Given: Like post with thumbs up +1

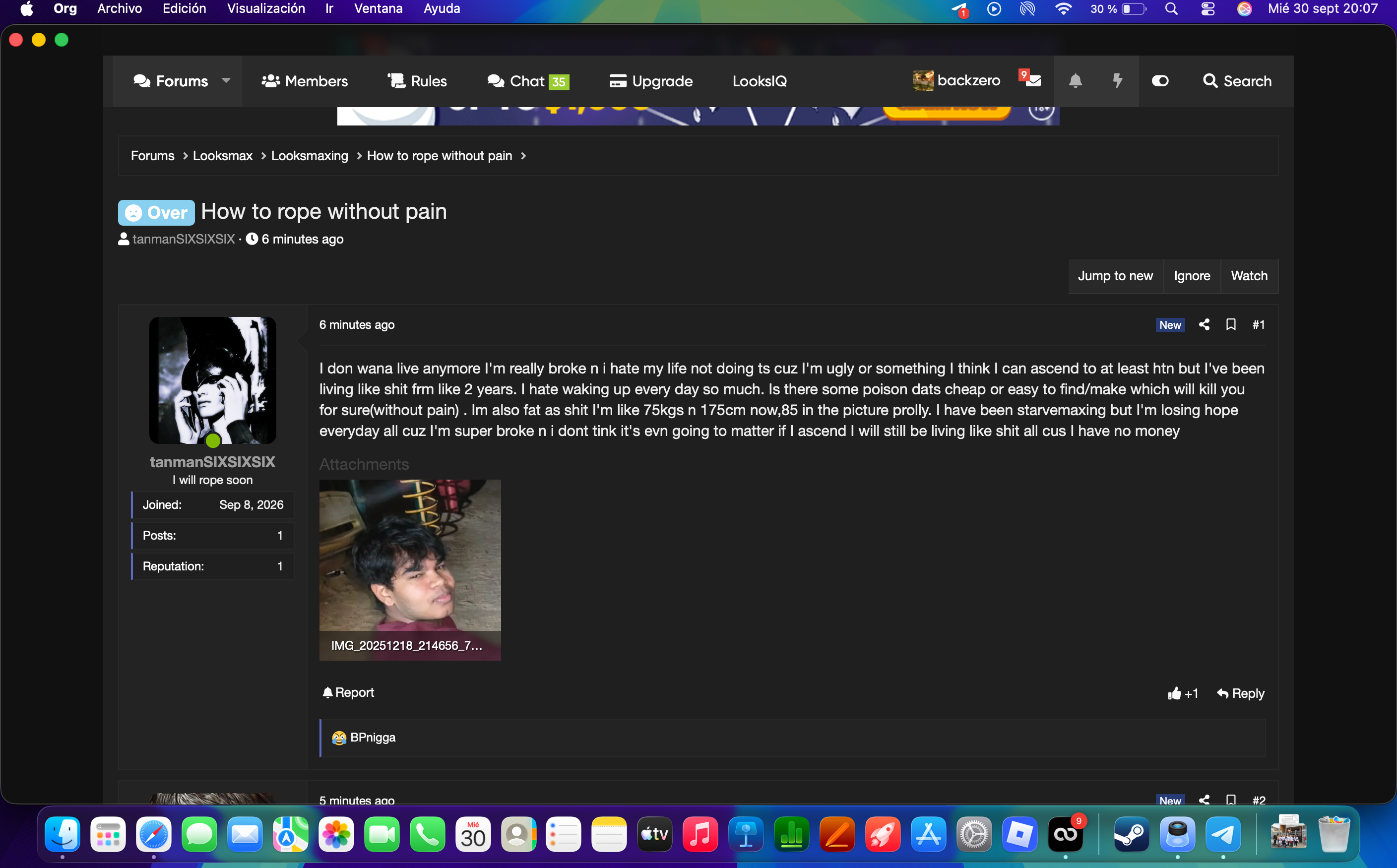Looking at the screenshot, I should (x=1183, y=693).
